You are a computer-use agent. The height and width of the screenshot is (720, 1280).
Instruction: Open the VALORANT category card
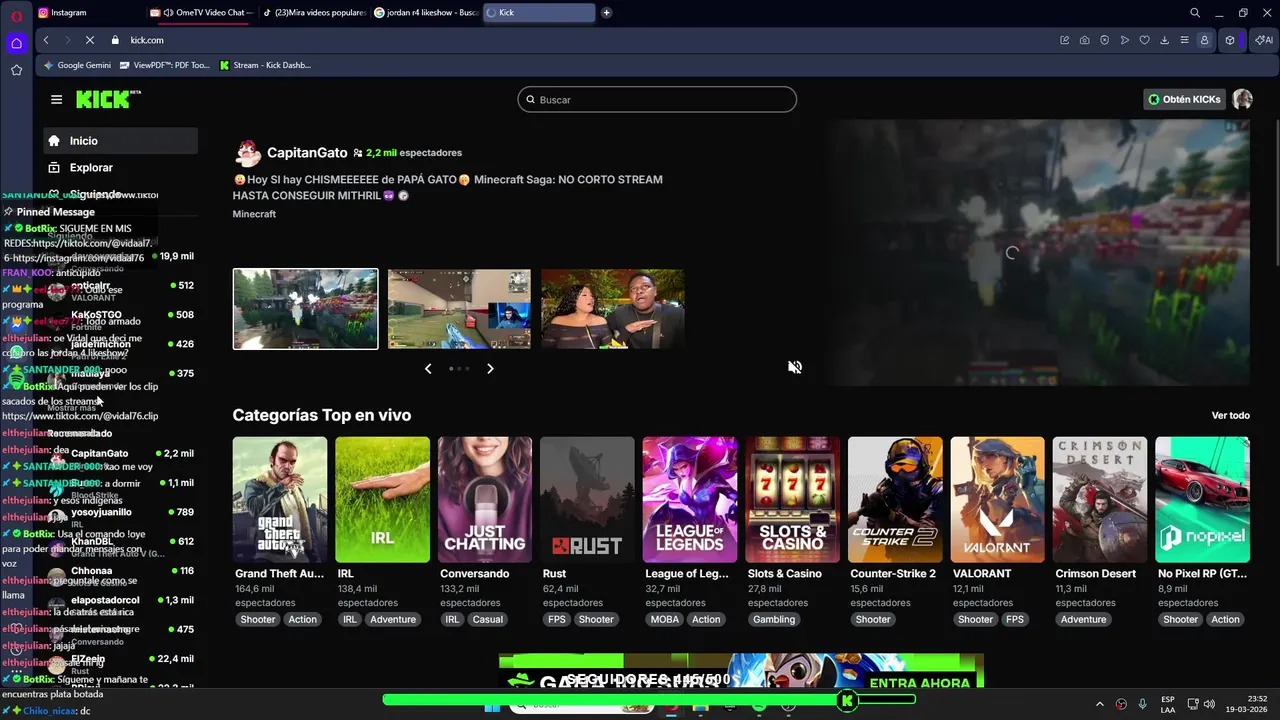click(997, 500)
